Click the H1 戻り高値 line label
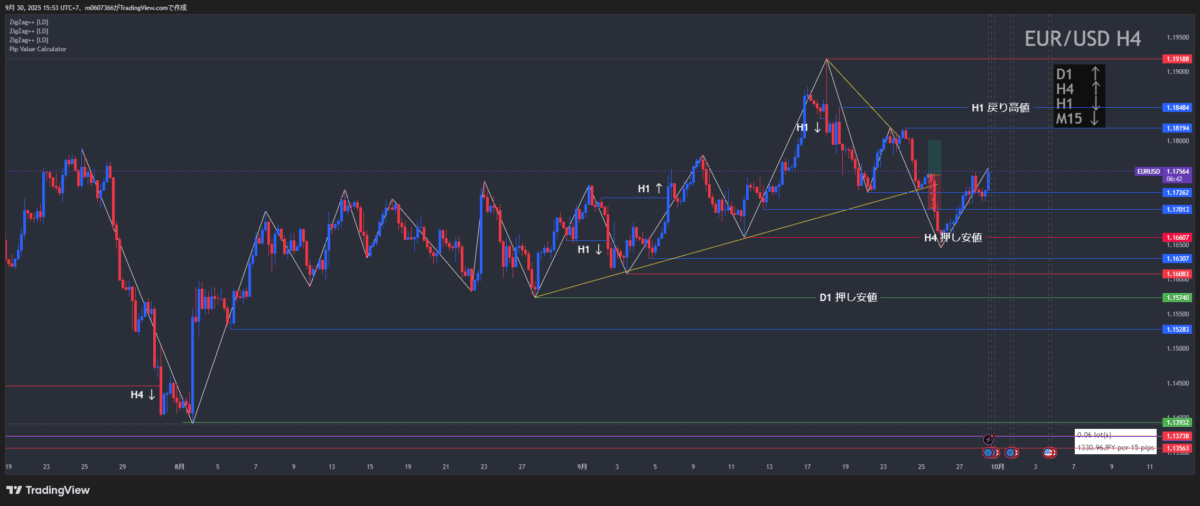The width and height of the screenshot is (1200, 506). coord(1000,107)
